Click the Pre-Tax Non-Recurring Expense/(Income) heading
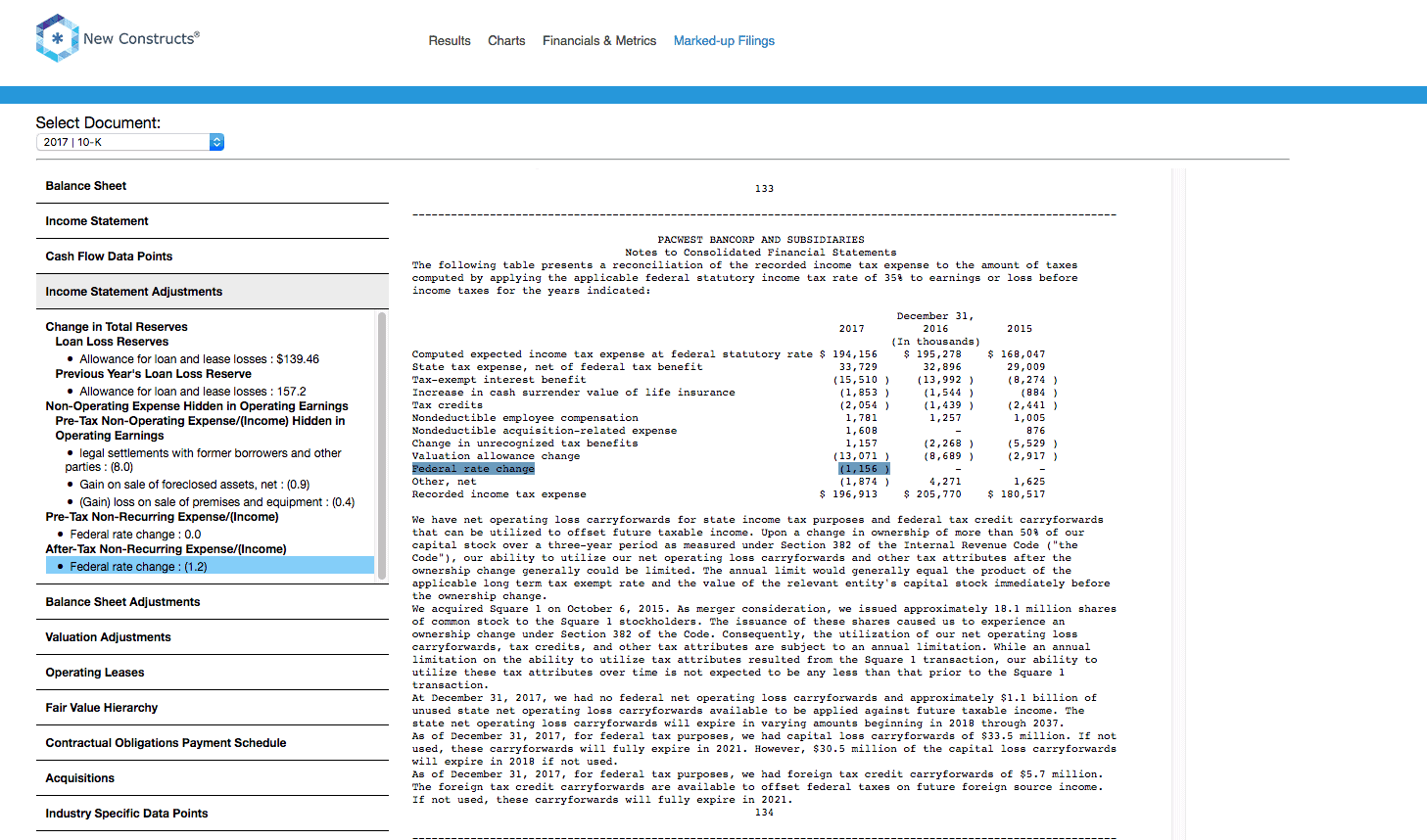Screen dimensions: 1427x840 tap(162, 517)
